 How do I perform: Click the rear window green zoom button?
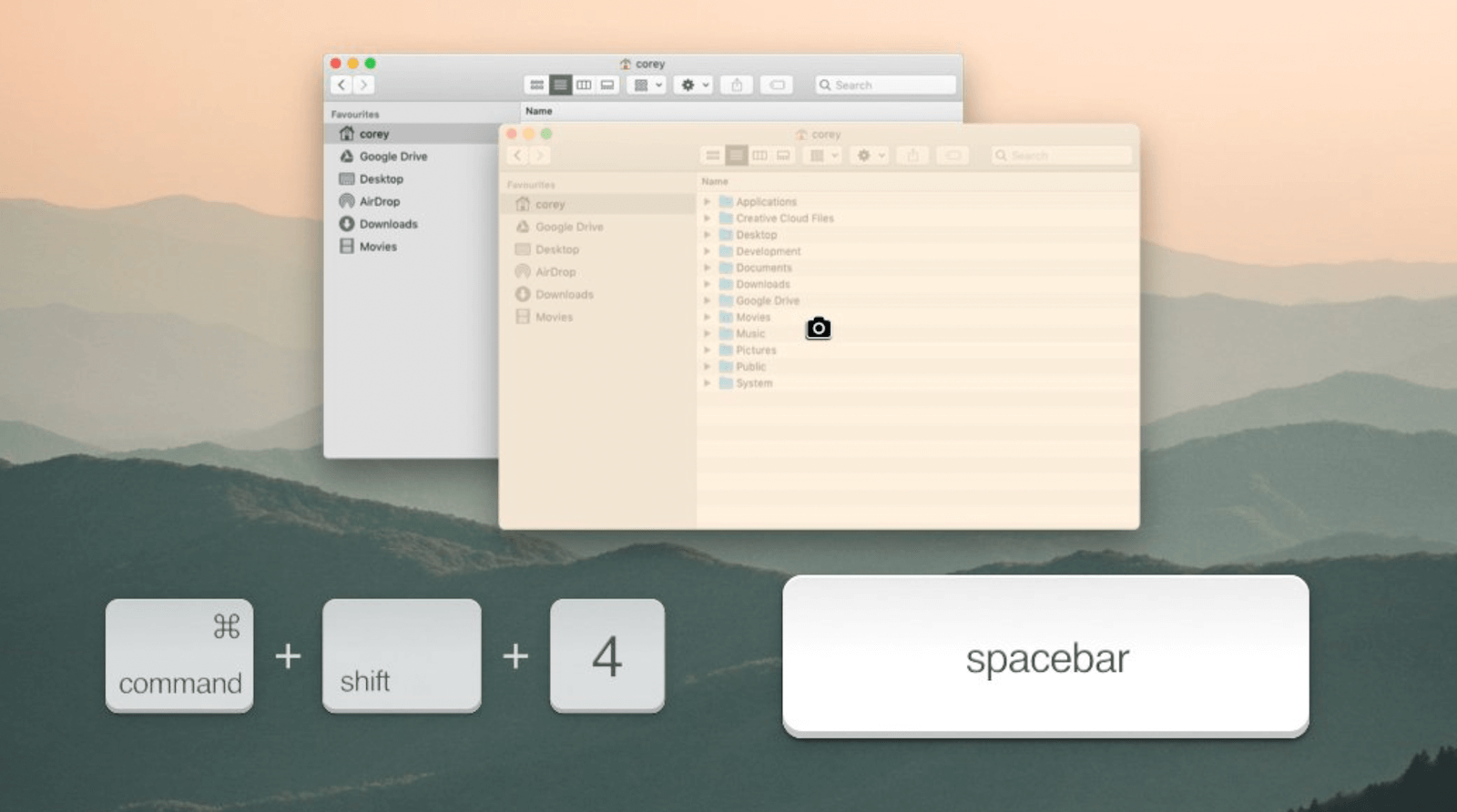370,64
